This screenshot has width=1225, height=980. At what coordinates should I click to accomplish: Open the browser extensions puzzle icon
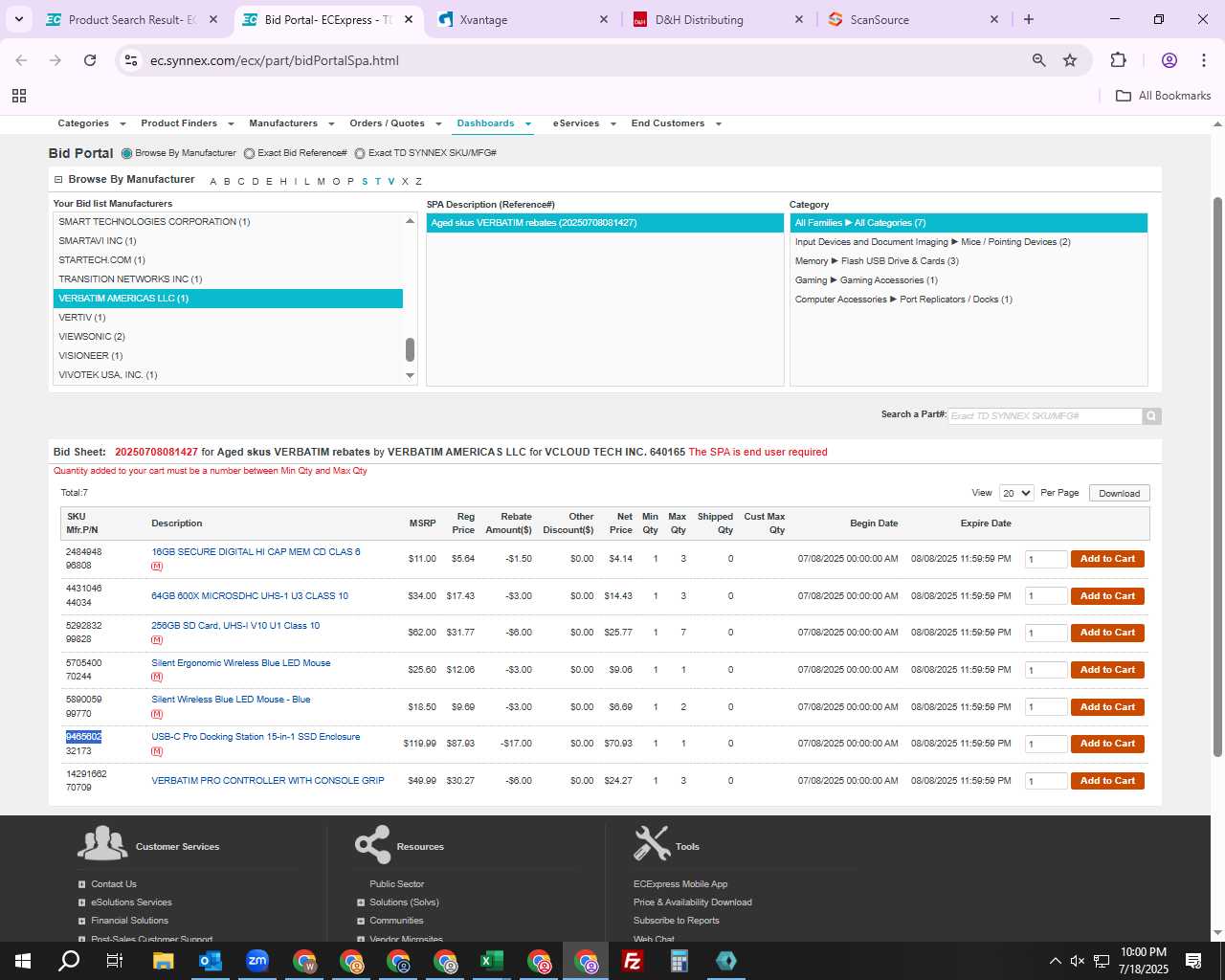1118,60
